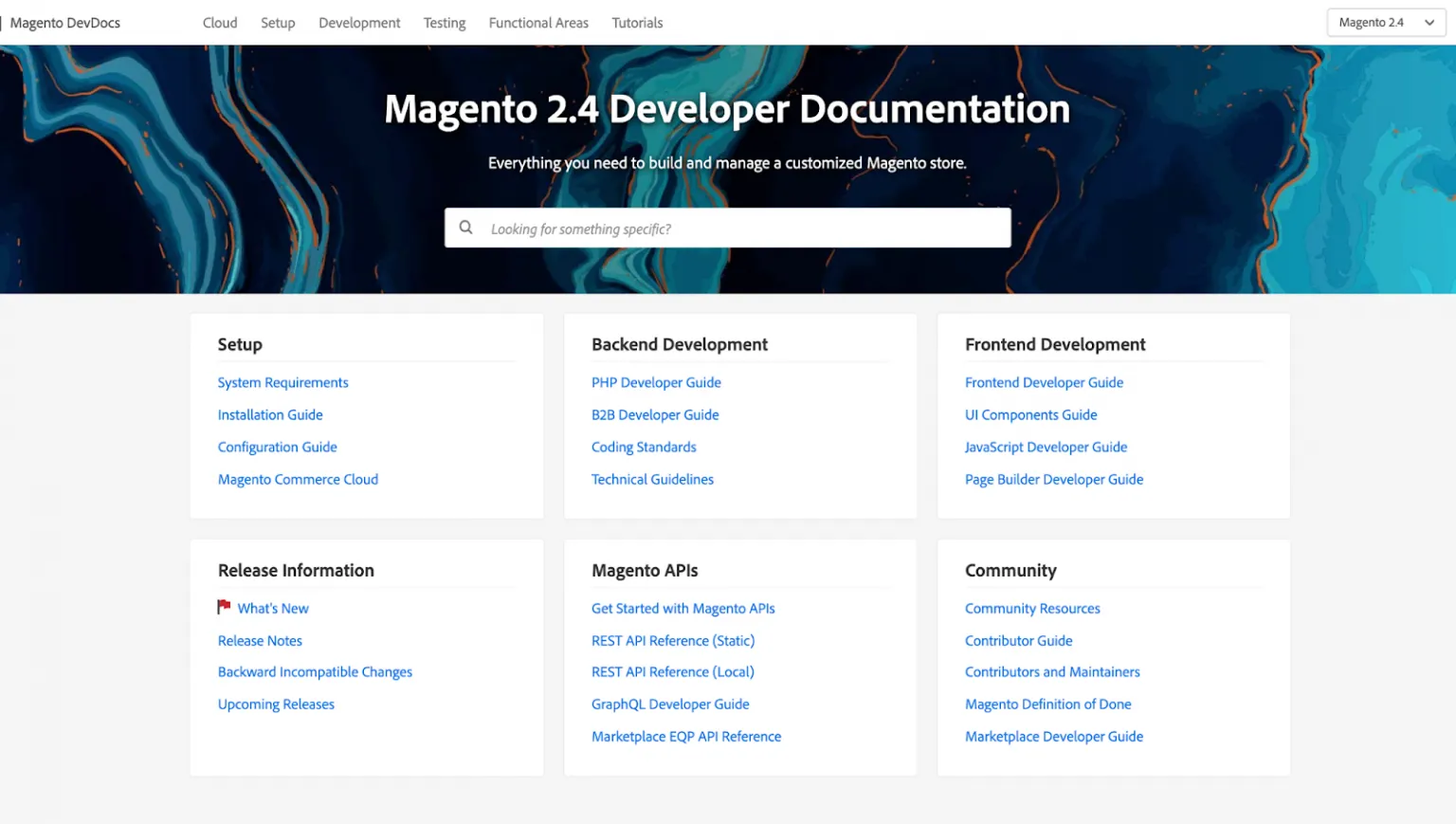This screenshot has height=824, width=1456.
Task: Open the Setup navigation menu
Action: coord(278,23)
